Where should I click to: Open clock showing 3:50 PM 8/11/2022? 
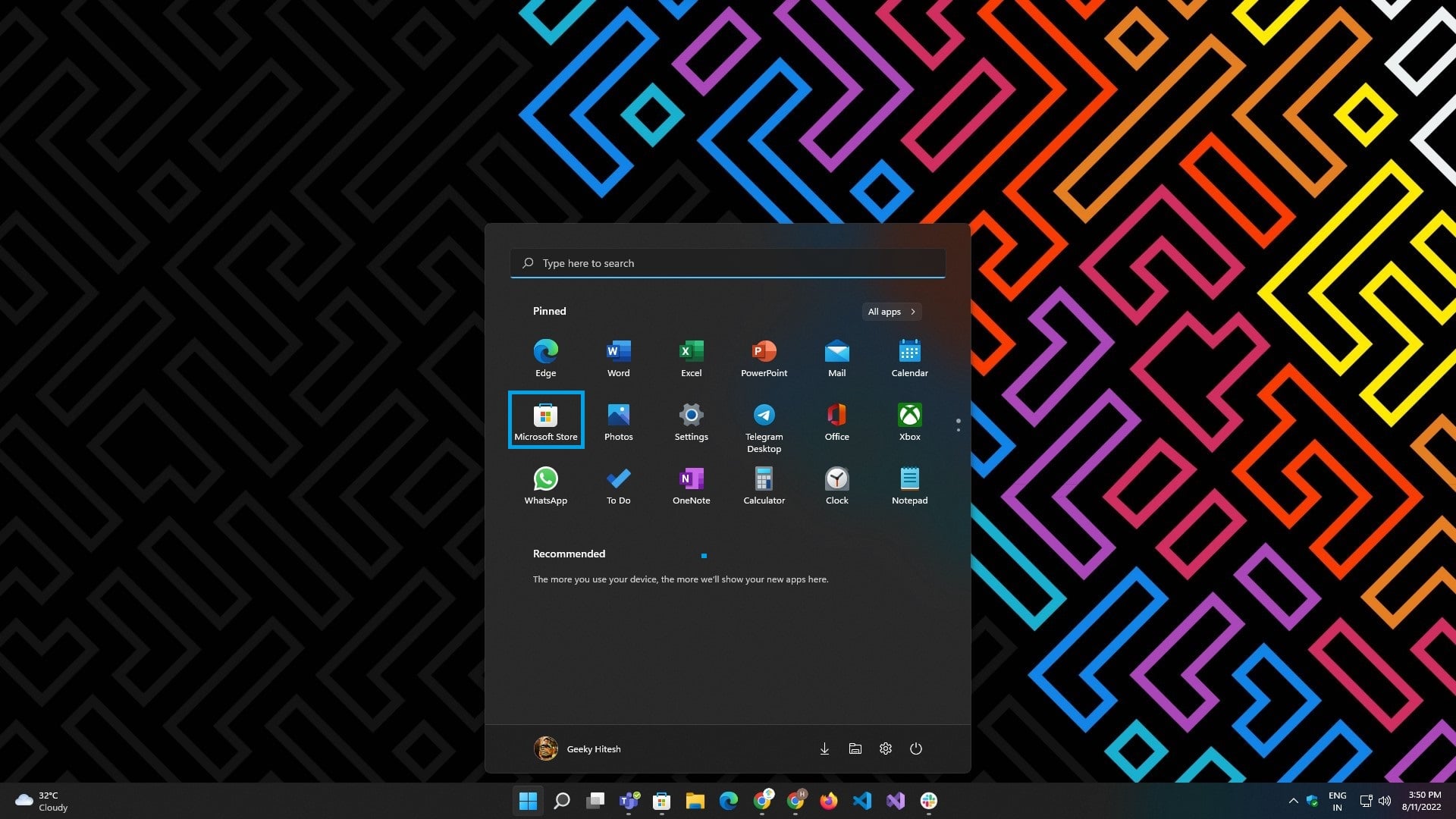pos(1422,802)
